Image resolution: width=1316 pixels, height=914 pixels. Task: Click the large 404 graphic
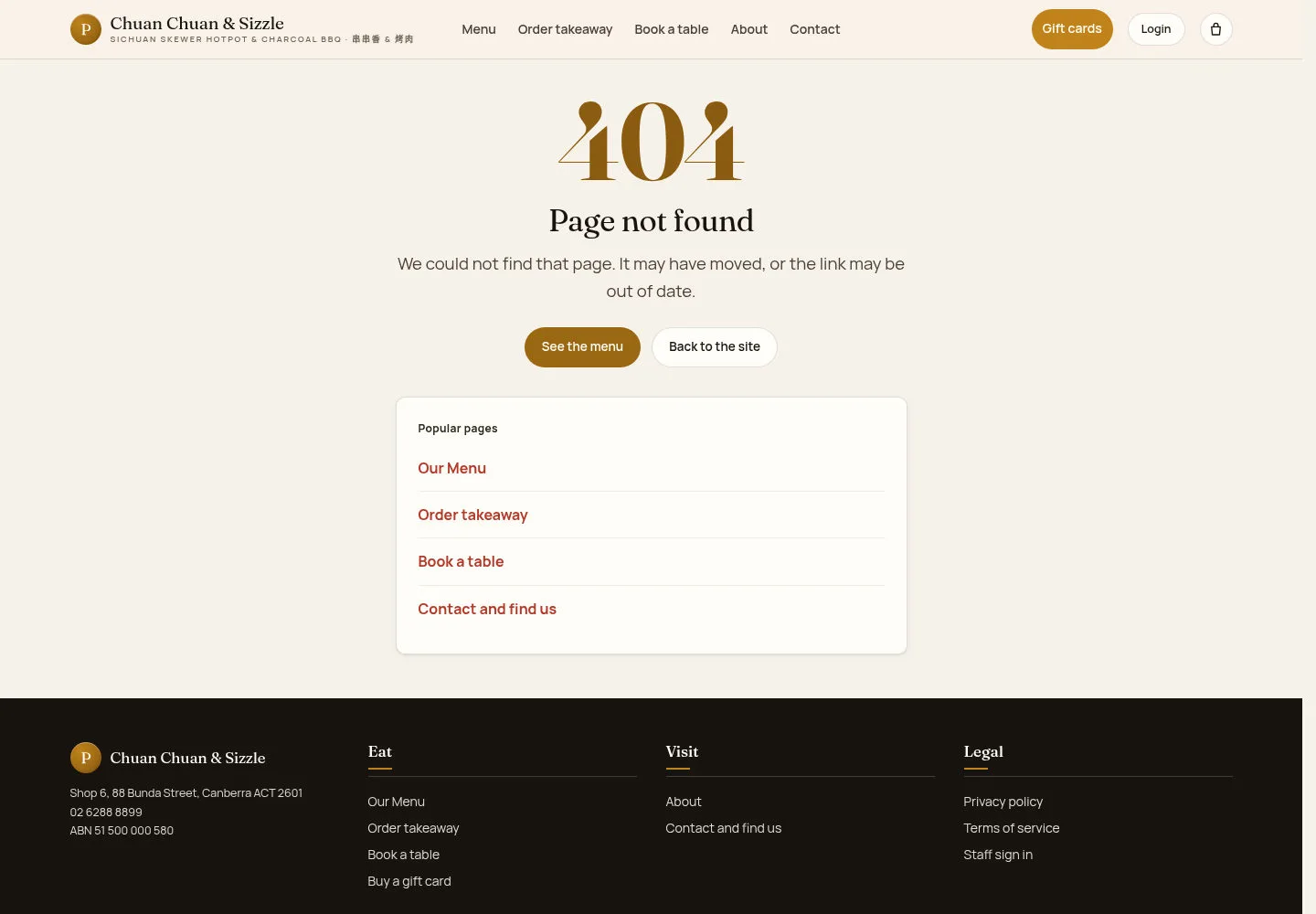652,141
